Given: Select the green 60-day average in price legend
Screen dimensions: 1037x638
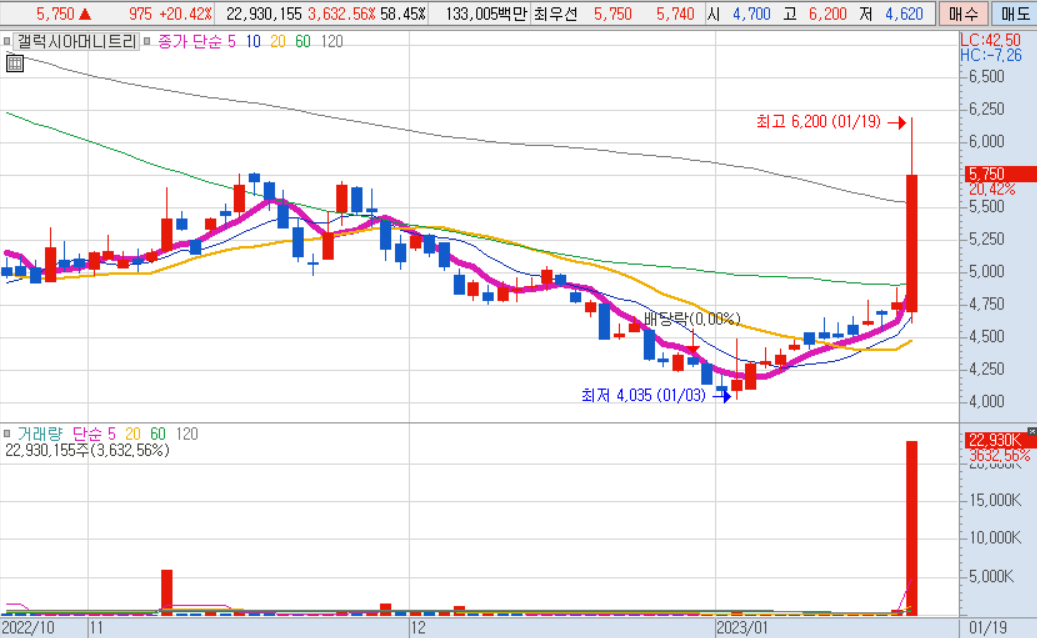Looking at the screenshot, I should 303,42.
